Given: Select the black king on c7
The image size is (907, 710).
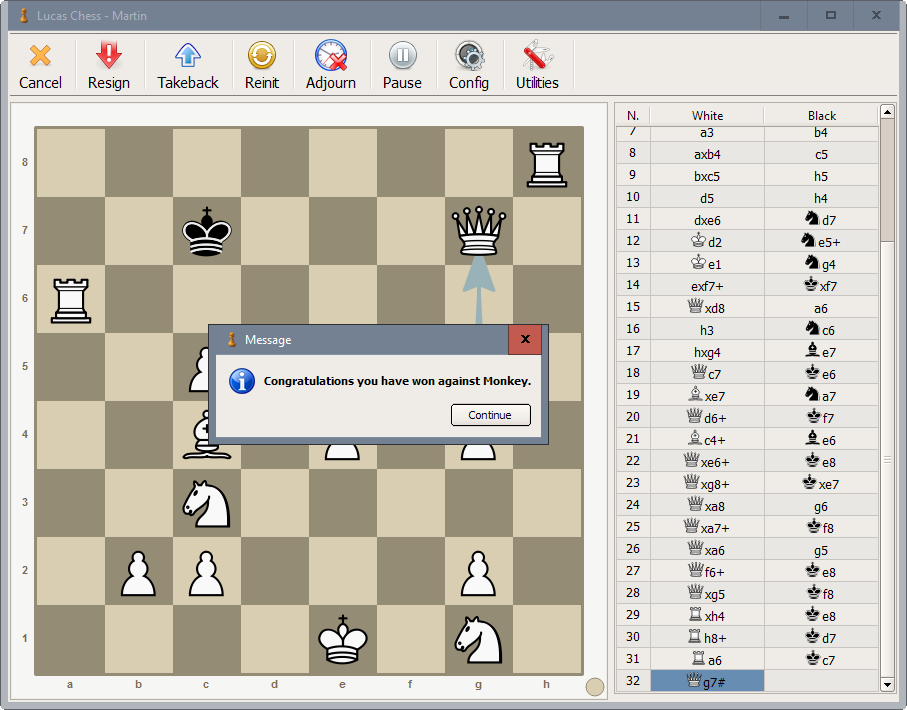Looking at the screenshot, I should pyautogui.click(x=207, y=231).
